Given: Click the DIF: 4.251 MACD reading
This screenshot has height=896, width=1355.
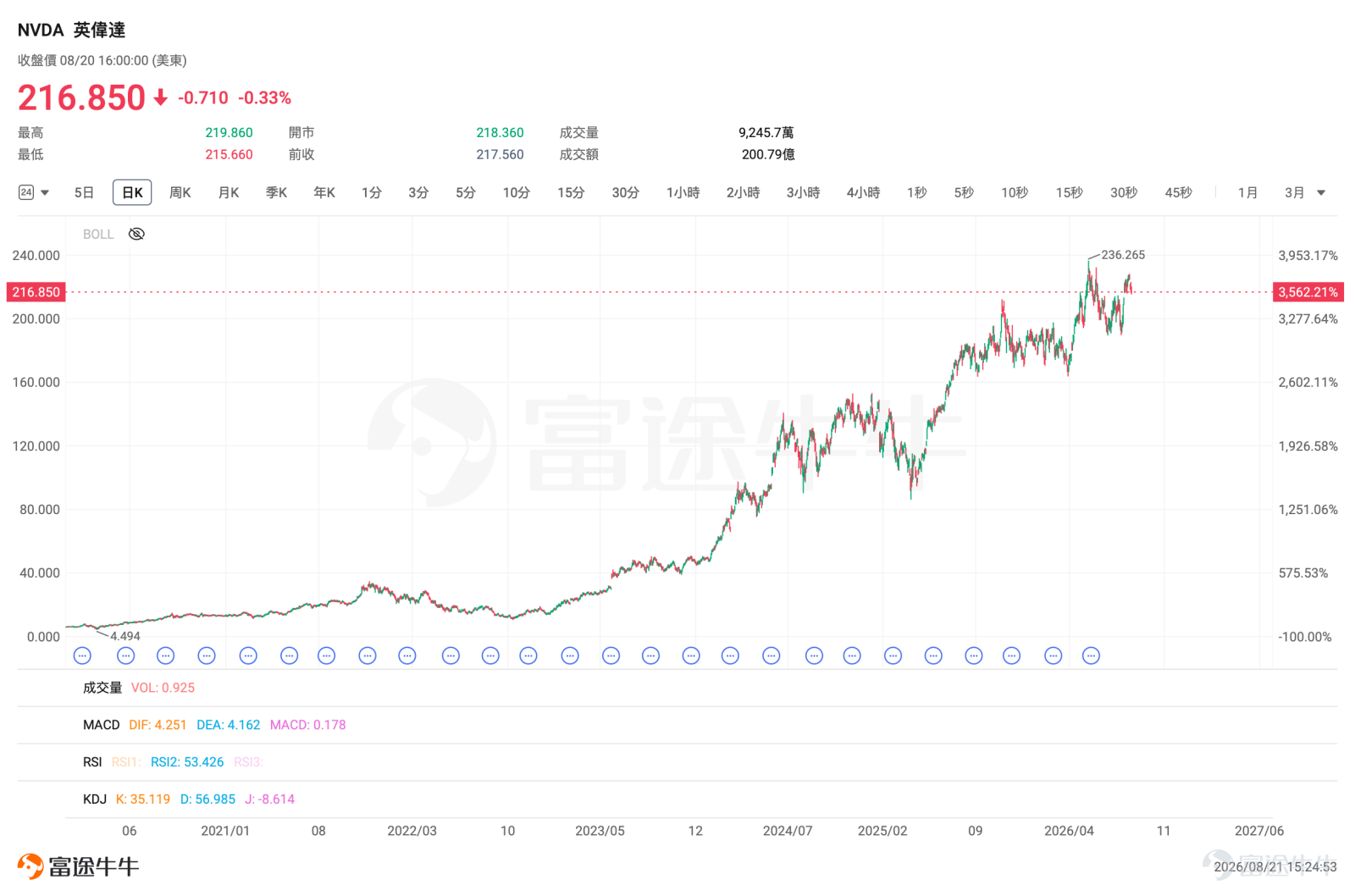Looking at the screenshot, I should (158, 725).
